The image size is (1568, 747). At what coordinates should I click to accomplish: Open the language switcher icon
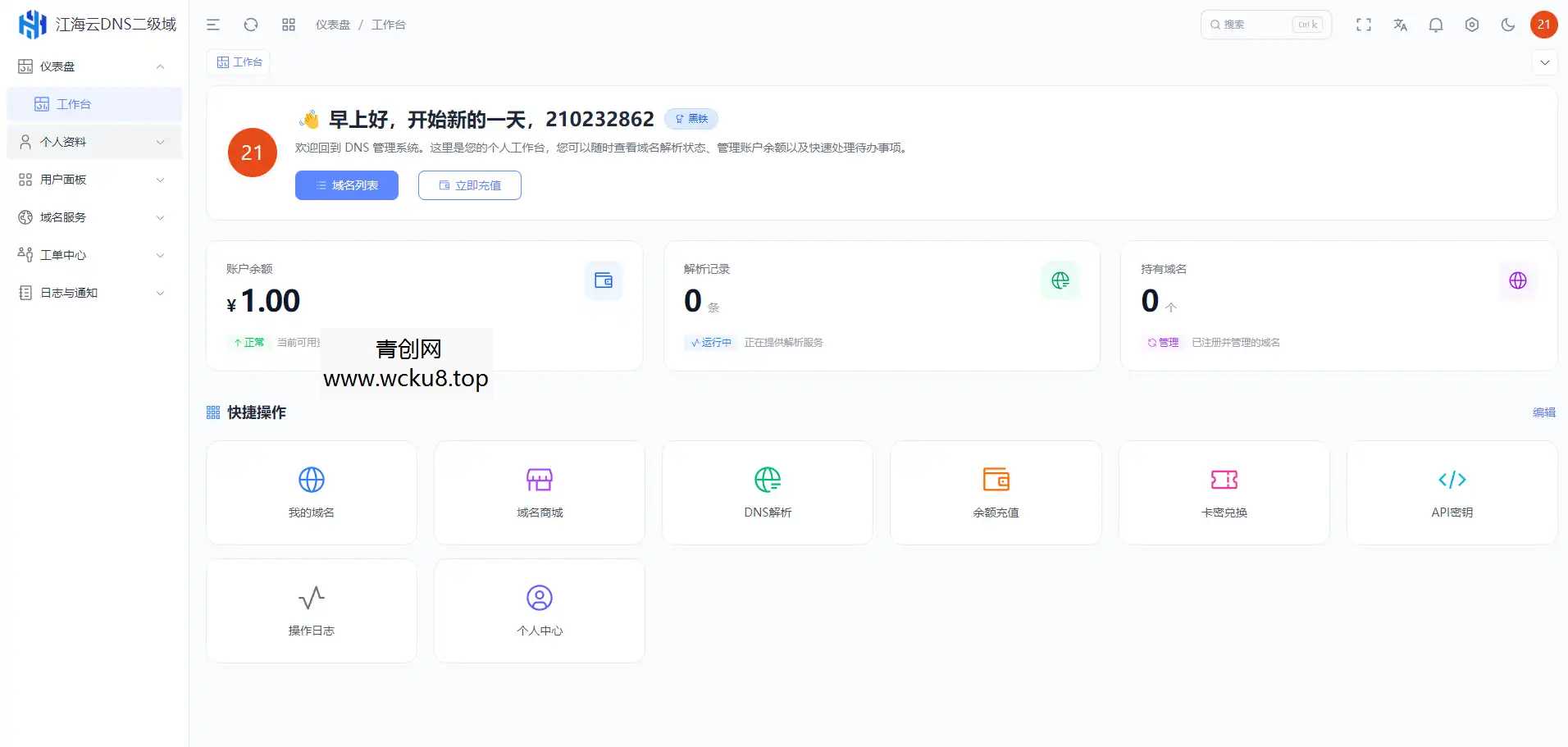(1400, 25)
